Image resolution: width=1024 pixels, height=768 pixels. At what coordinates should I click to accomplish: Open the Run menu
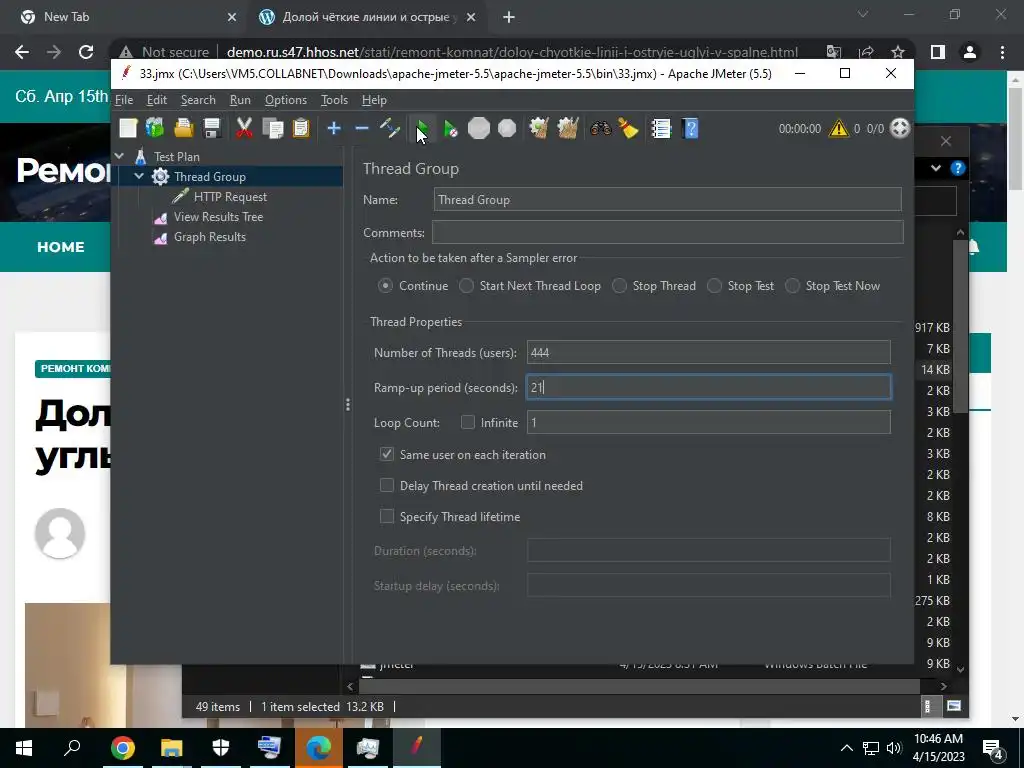click(x=240, y=100)
